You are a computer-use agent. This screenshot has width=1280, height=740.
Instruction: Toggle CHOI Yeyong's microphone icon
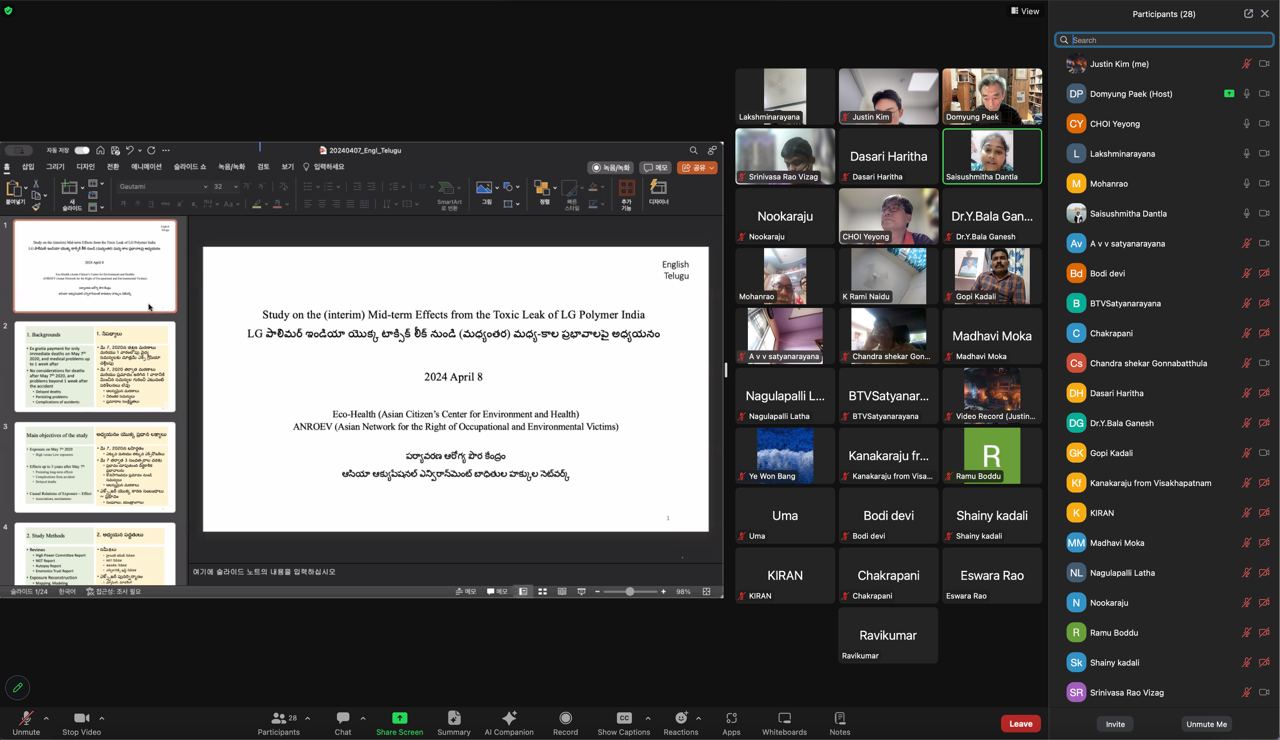tap(1246, 124)
